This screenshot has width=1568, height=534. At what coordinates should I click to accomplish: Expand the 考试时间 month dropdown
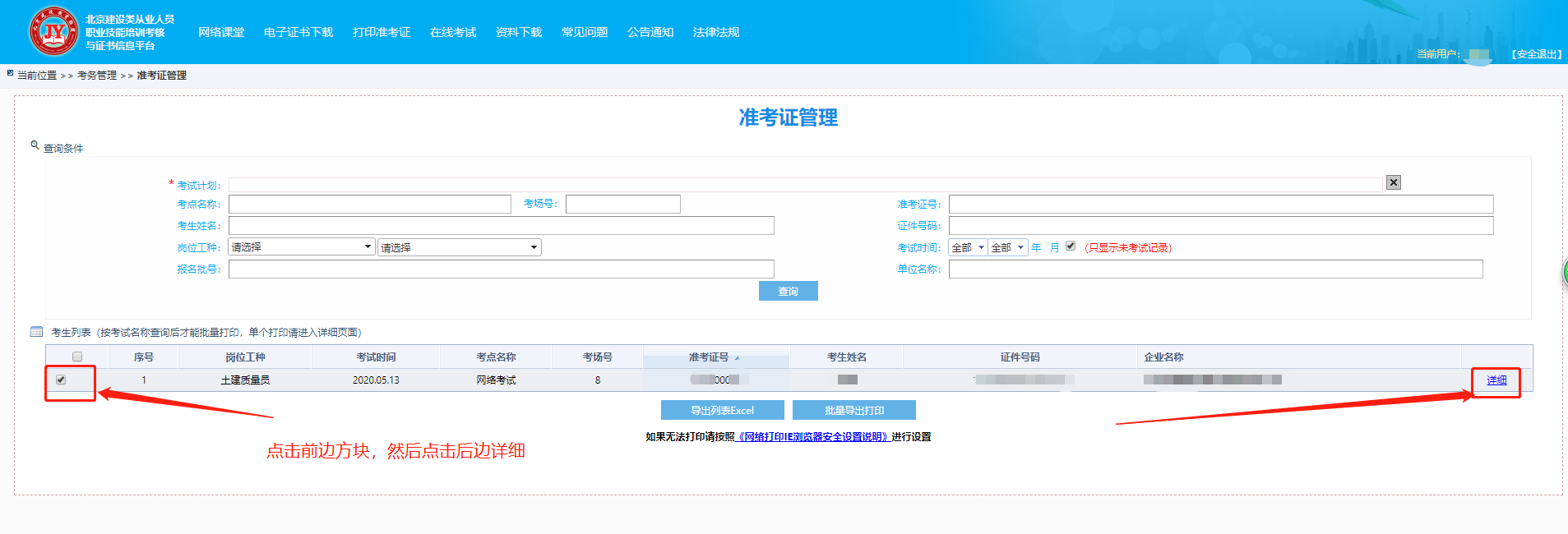click(1007, 247)
